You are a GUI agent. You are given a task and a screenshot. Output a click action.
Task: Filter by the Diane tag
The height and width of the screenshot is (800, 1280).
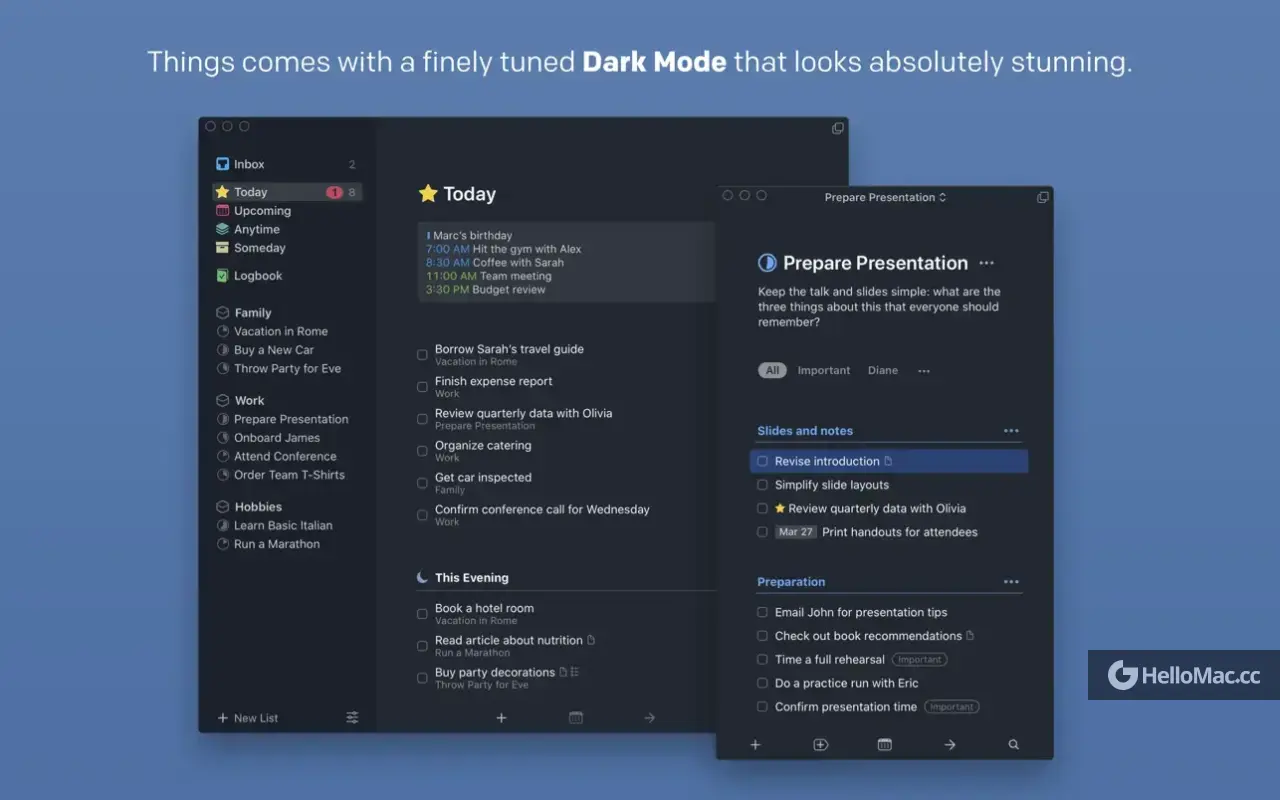(x=883, y=371)
